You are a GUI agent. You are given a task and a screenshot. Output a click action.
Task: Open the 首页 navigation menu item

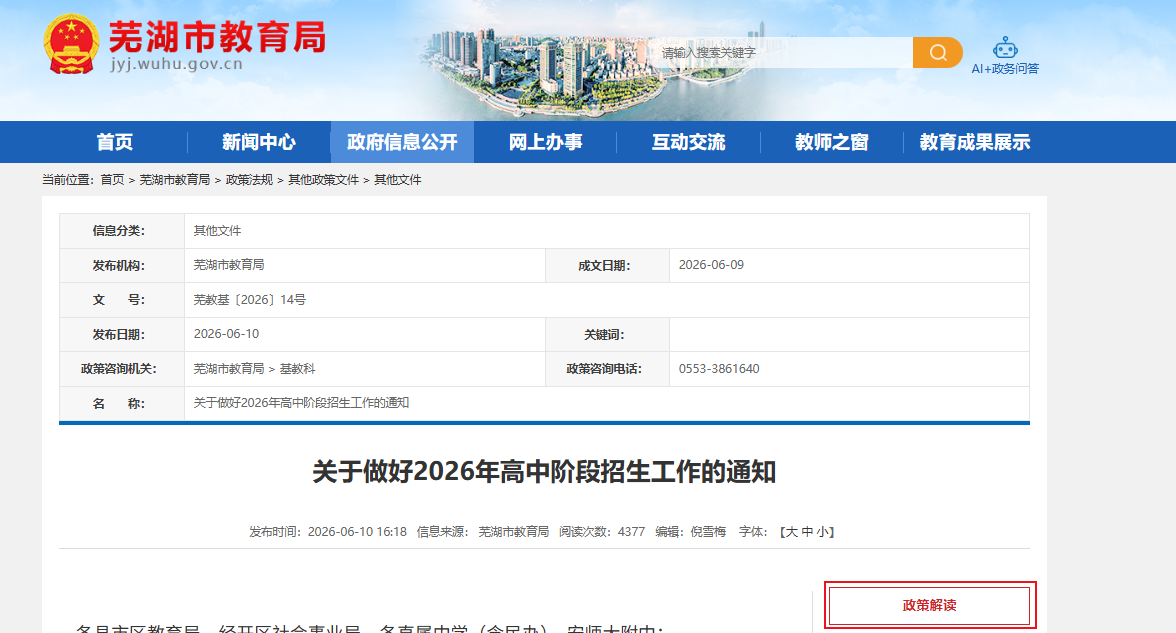tap(115, 142)
